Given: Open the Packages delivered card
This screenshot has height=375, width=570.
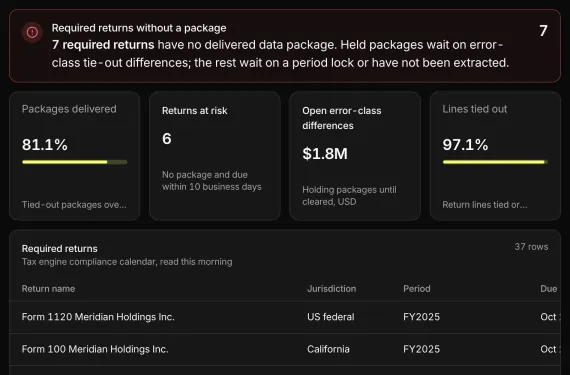Looking at the screenshot, I should (x=75, y=156).
